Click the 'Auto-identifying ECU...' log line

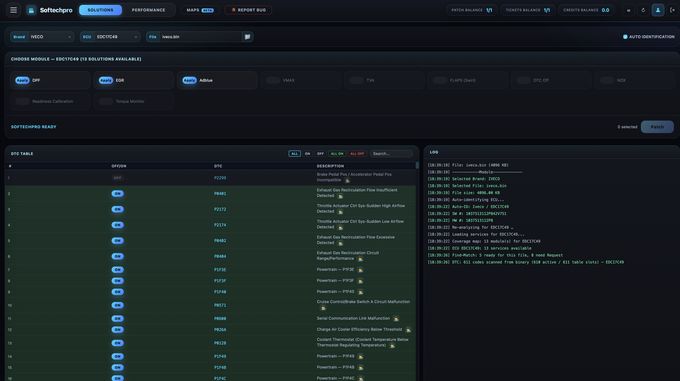tap(466, 199)
